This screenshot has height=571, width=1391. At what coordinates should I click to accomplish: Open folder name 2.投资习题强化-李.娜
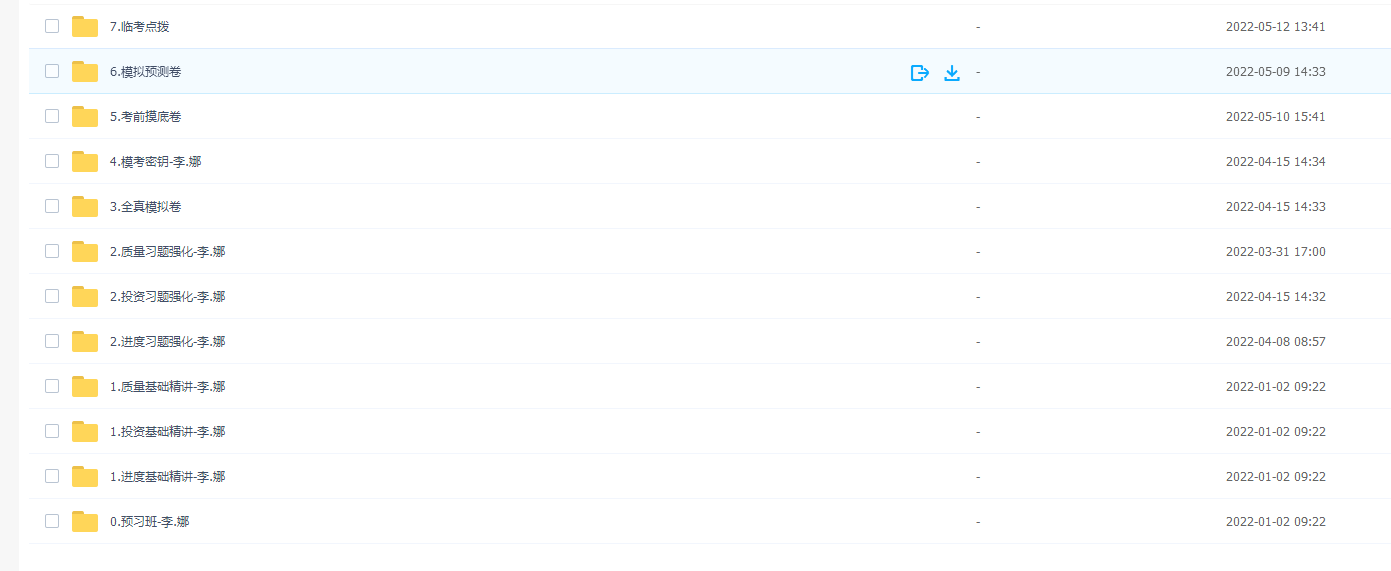[167, 297]
